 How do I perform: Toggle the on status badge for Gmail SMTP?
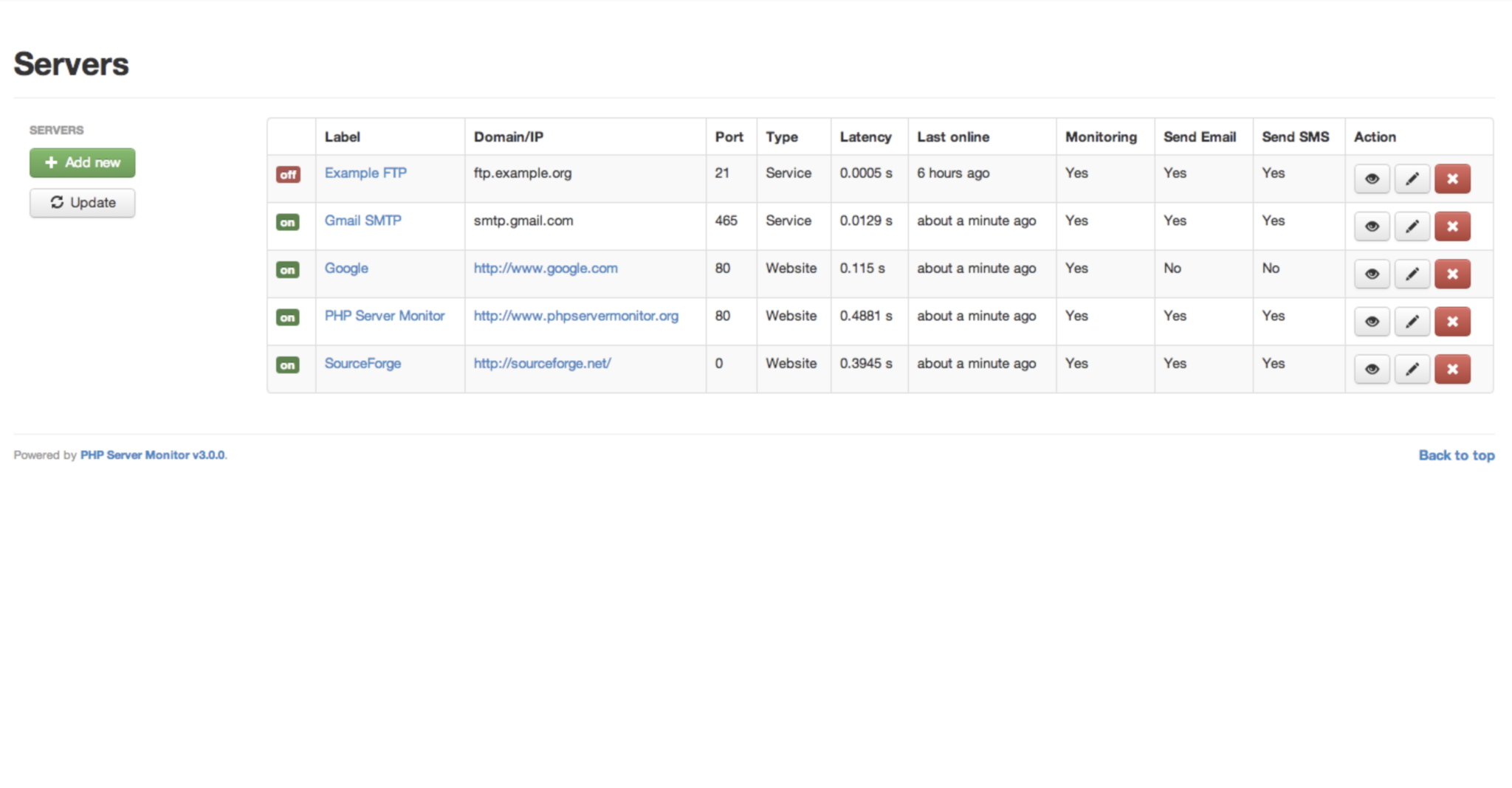(x=287, y=222)
